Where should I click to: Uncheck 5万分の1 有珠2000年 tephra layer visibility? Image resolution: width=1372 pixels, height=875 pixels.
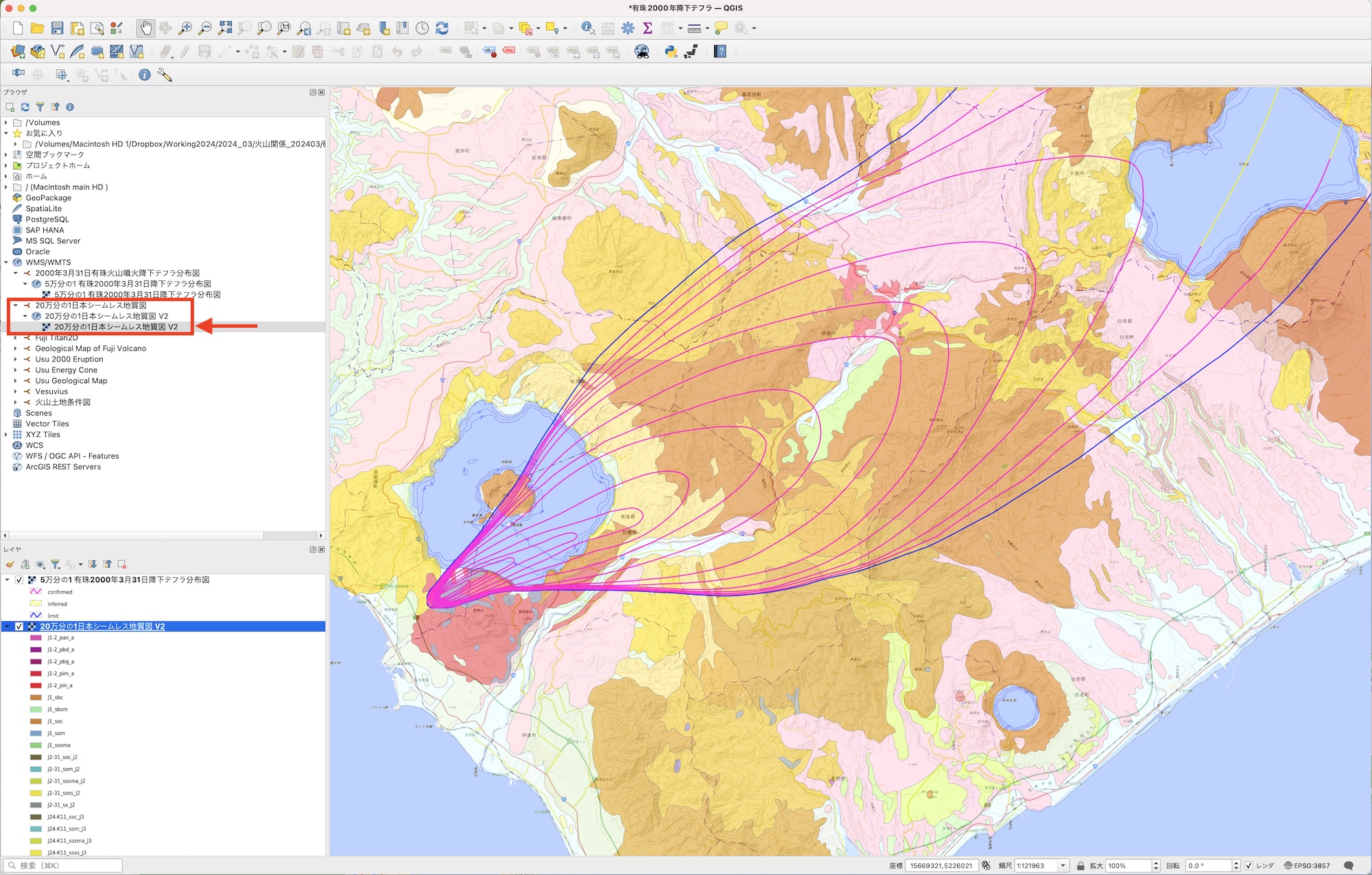19,579
